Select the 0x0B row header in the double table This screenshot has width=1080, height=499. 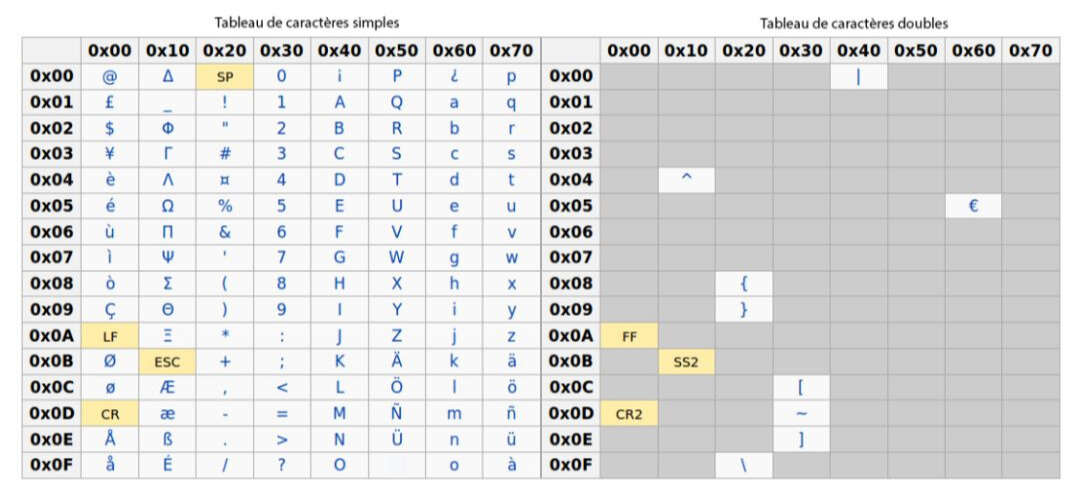[x=570, y=362]
